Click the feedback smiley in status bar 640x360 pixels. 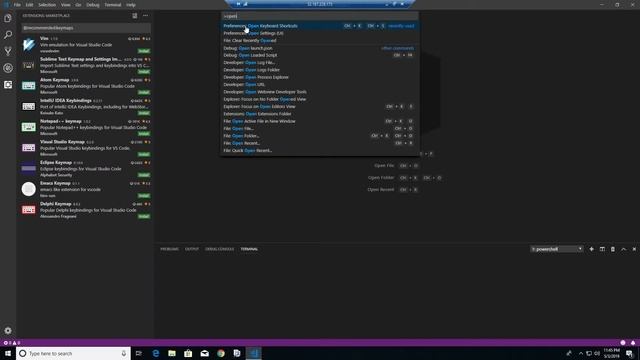coord(622,342)
